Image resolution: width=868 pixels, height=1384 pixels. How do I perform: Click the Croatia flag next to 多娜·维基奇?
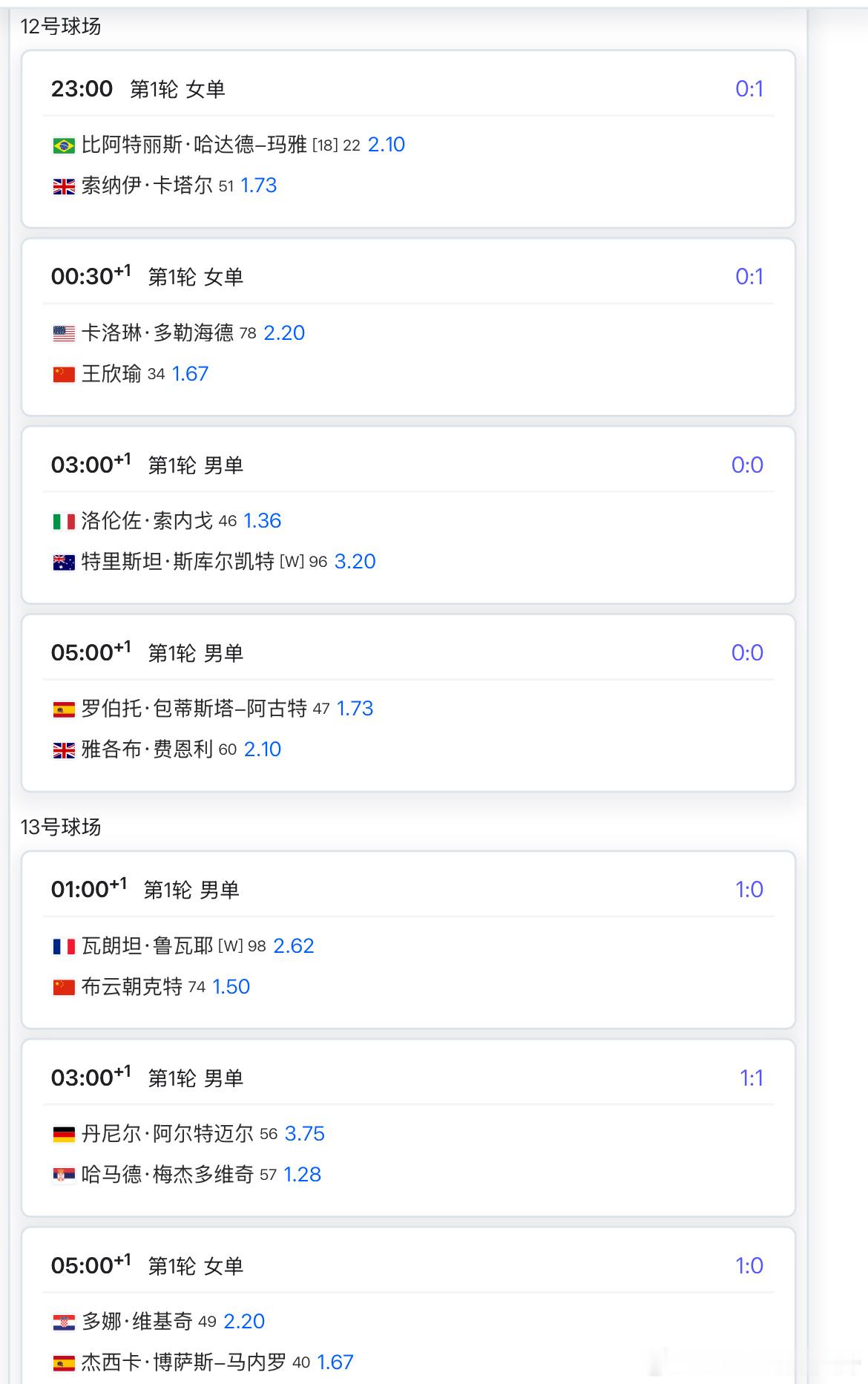(64, 1322)
